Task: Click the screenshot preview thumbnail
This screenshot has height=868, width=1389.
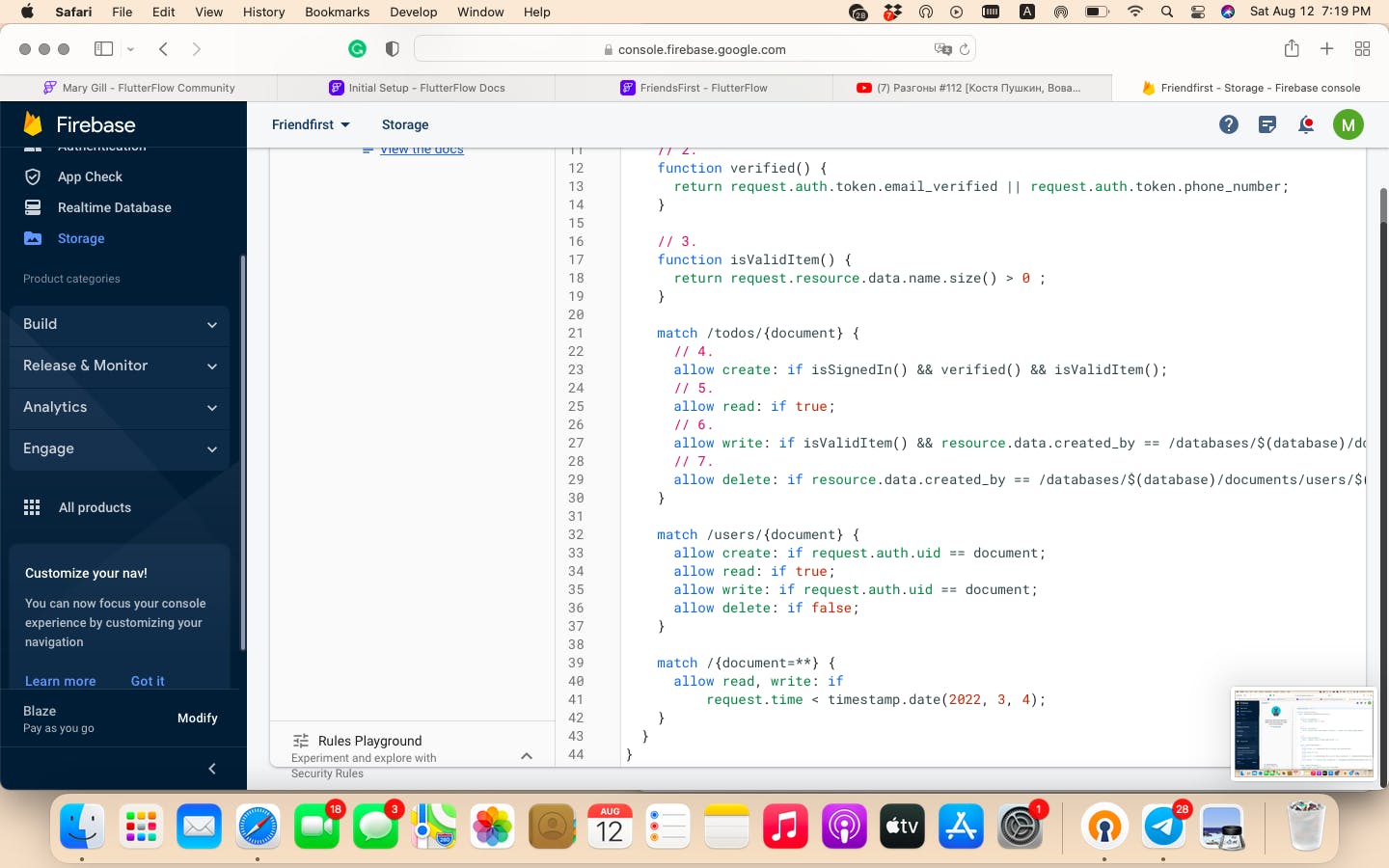Action: (x=1303, y=733)
